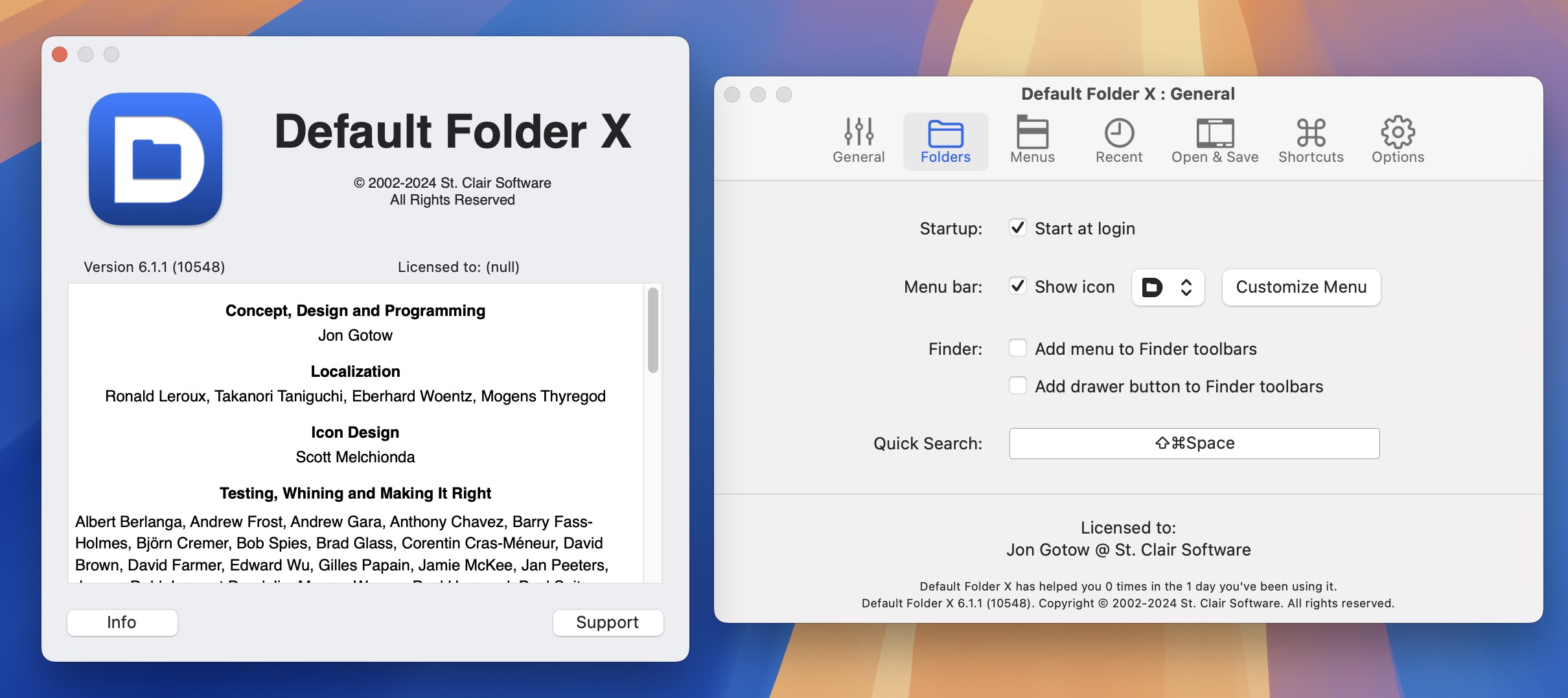Click the credits list scrollbar
1568x698 pixels.
click(x=653, y=330)
